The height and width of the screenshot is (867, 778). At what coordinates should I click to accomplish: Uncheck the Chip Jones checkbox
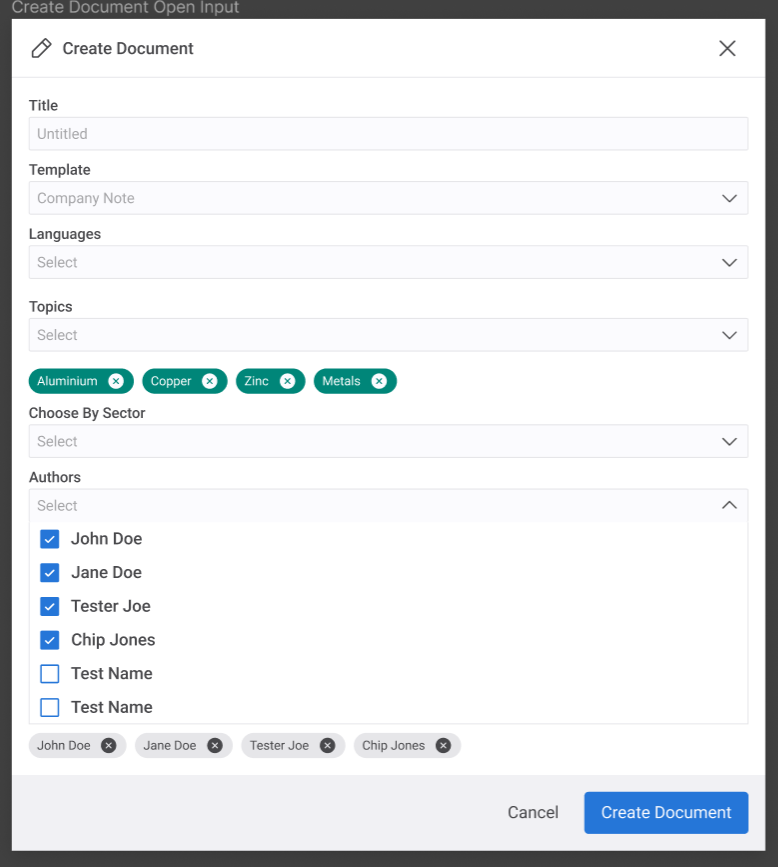(x=50, y=640)
